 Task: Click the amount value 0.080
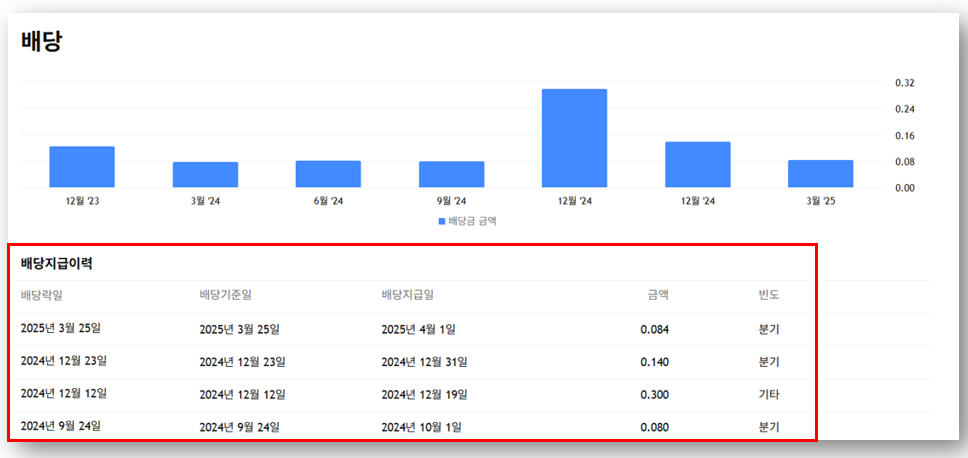[x=655, y=427]
